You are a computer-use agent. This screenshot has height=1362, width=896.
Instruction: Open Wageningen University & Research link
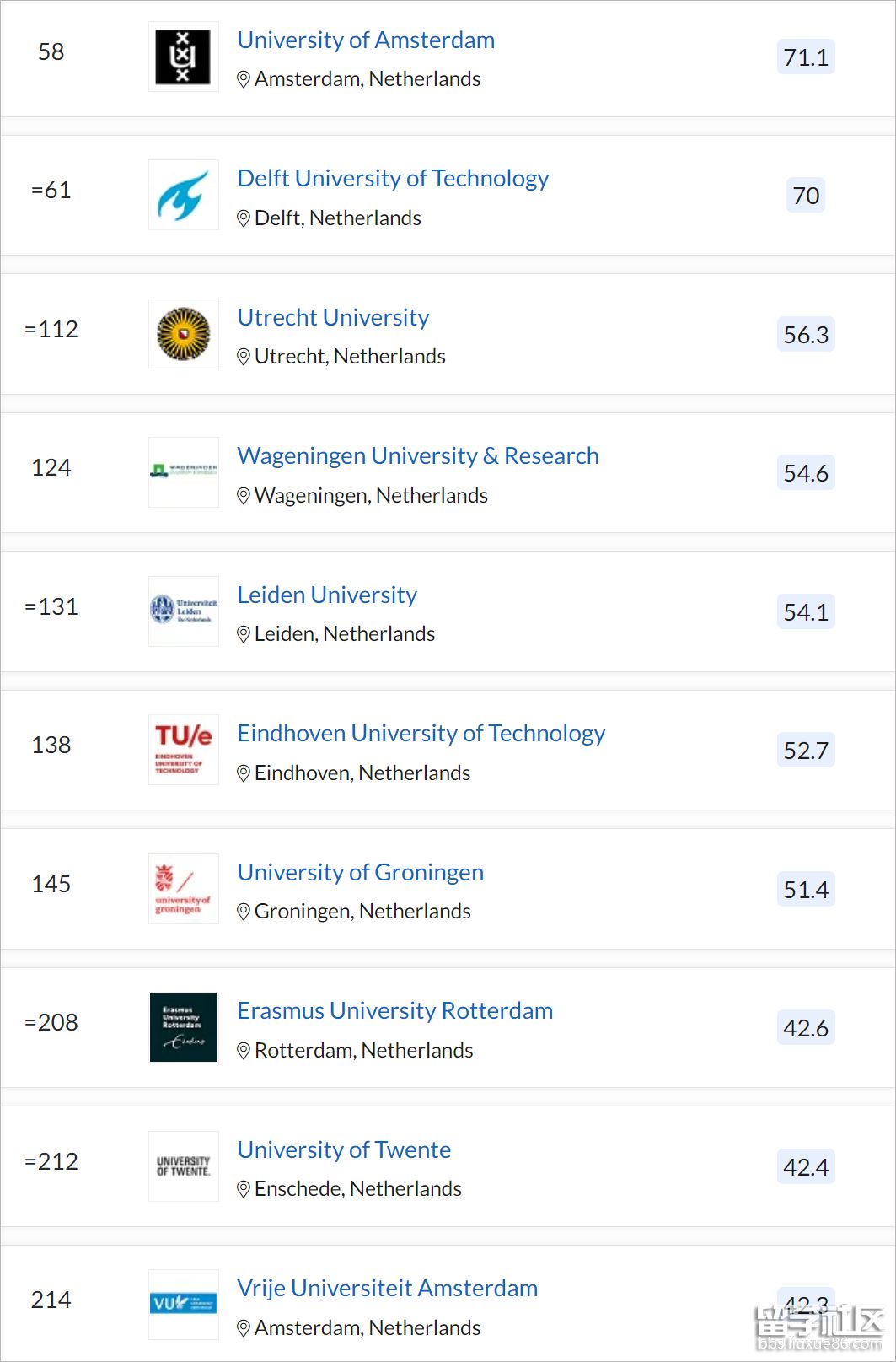click(x=418, y=455)
